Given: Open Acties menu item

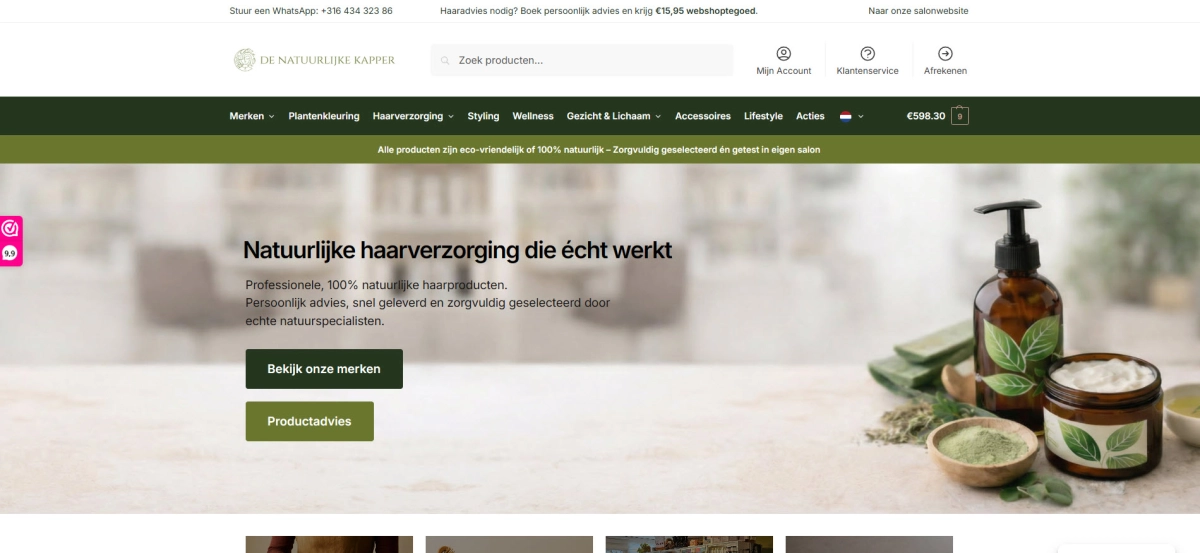Looking at the screenshot, I should [x=810, y=116].
